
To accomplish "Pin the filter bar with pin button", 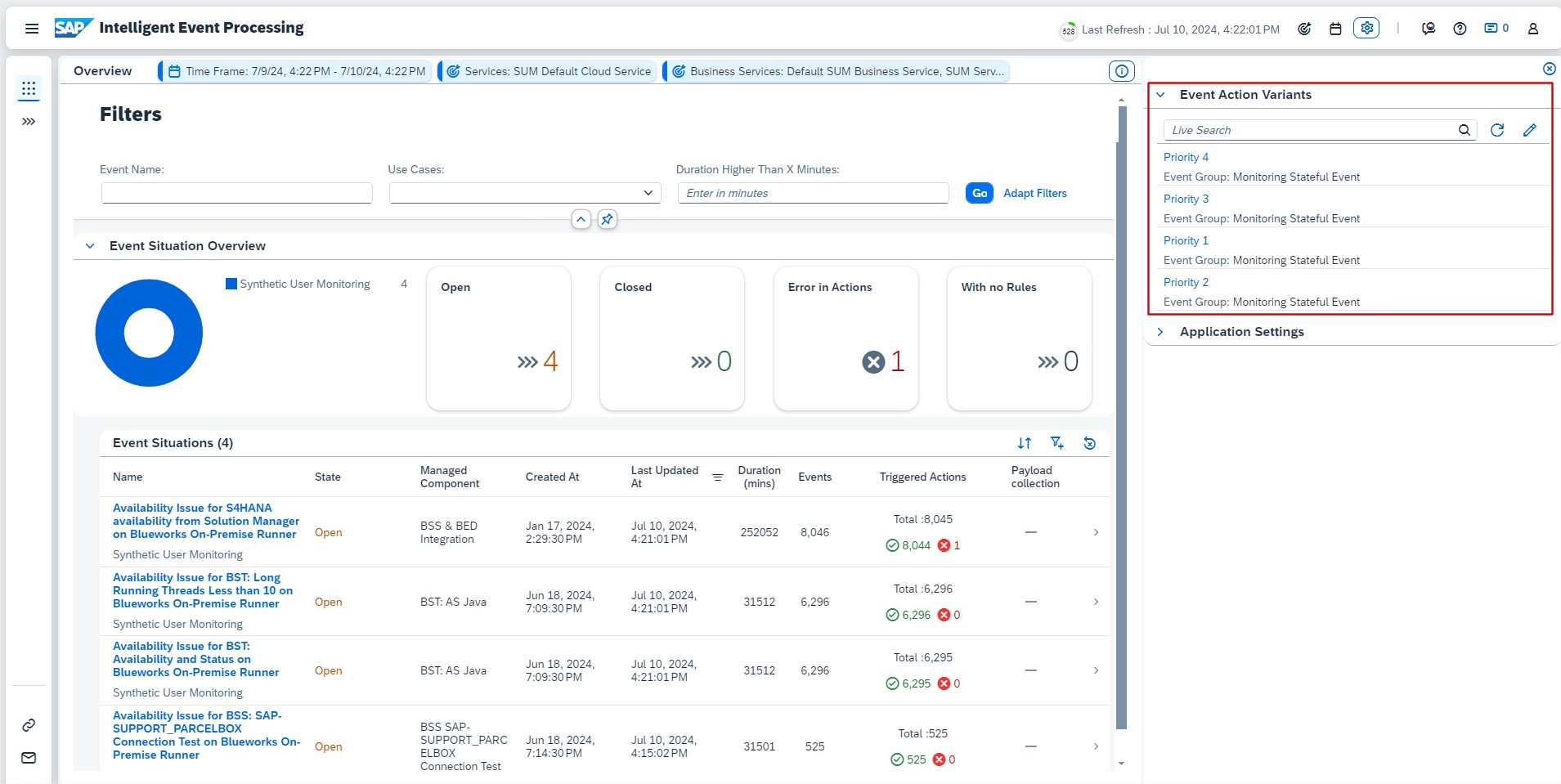I will coord(607,219).
